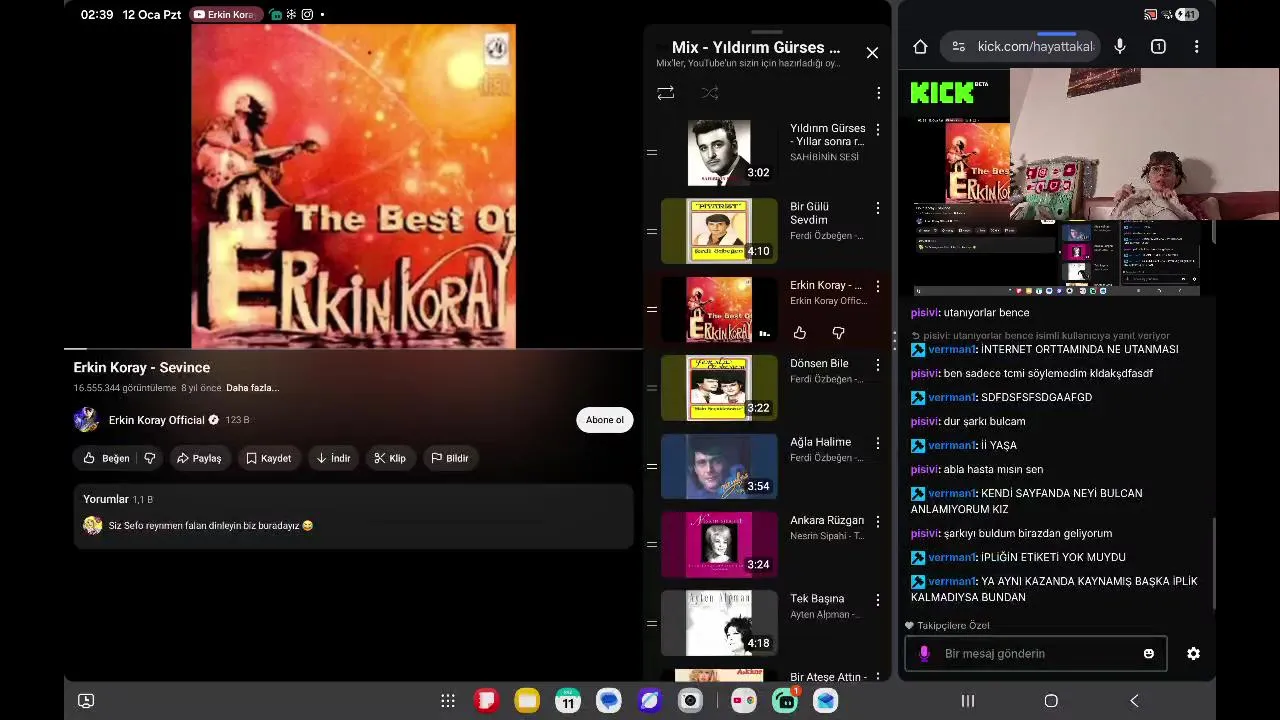Share video with Paylaş button
The height and width of the screenshot is (720, 1280).
point(199,458)
